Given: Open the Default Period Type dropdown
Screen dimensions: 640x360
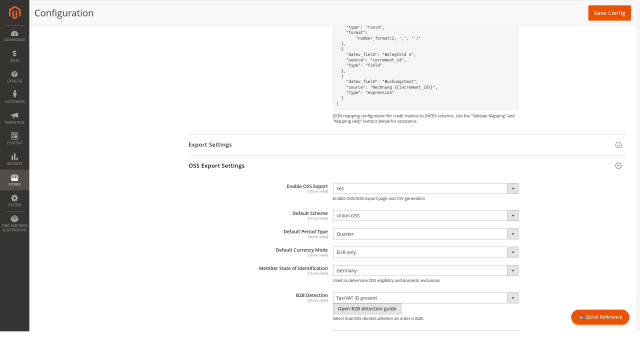Looking at the screenshot, I should tap(426, 234).
